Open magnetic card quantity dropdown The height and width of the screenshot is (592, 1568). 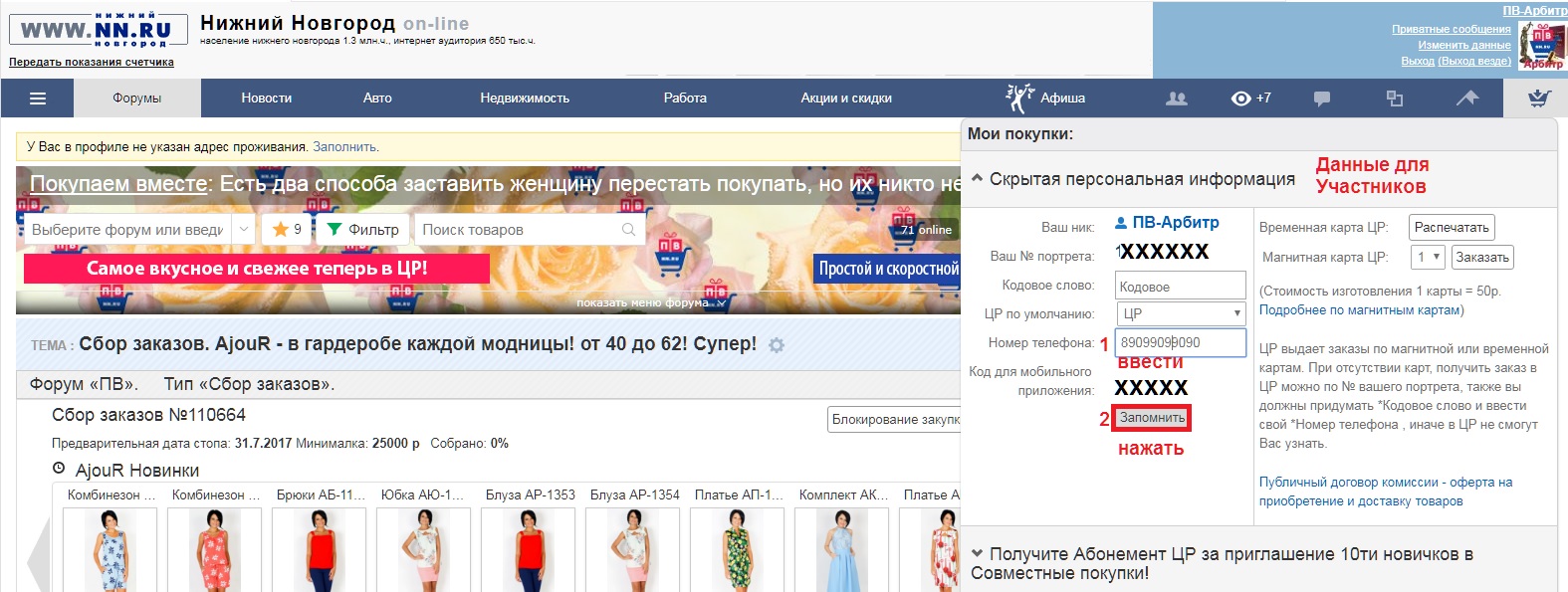click(x=1429, y=257)
